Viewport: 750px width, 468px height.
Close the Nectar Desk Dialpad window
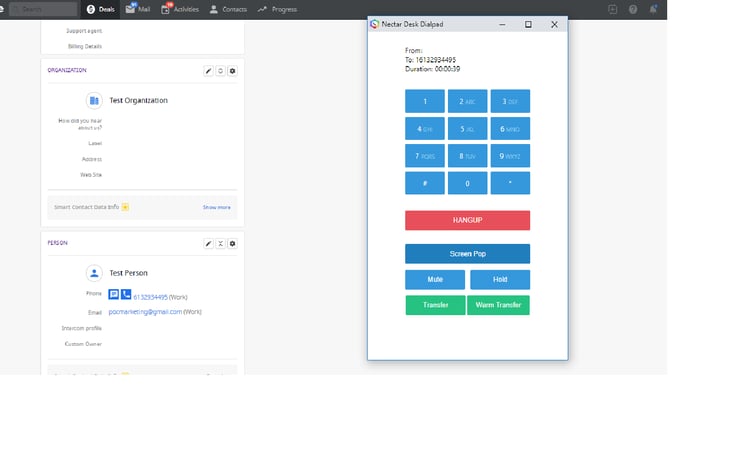(554, 24)
